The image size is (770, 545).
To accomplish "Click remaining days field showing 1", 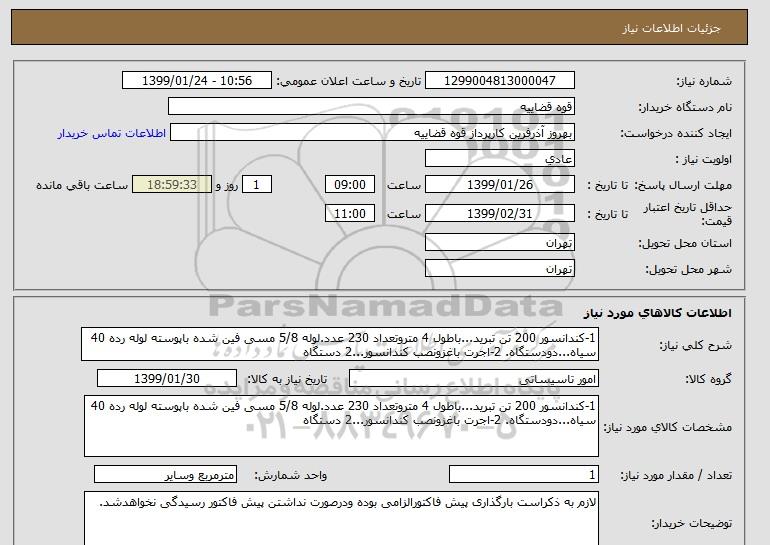I will click(256, 185).
